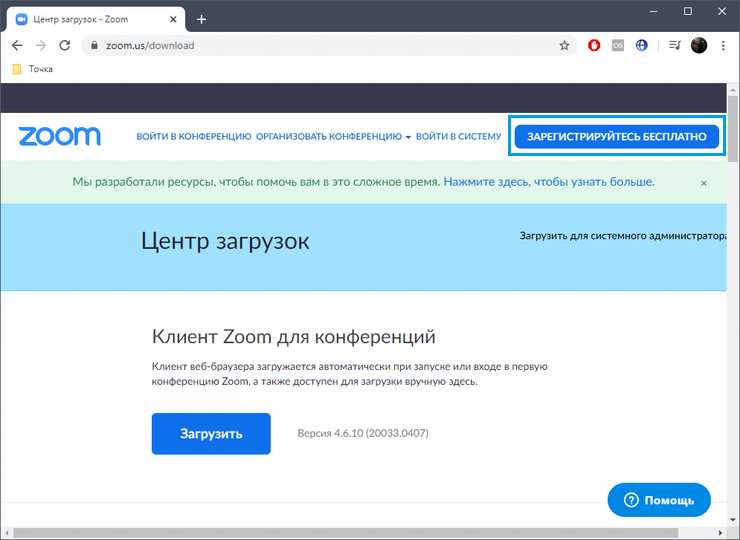The image size is (740, 540).
Task: Click the browser back arrow
Action: coord(17,45)
